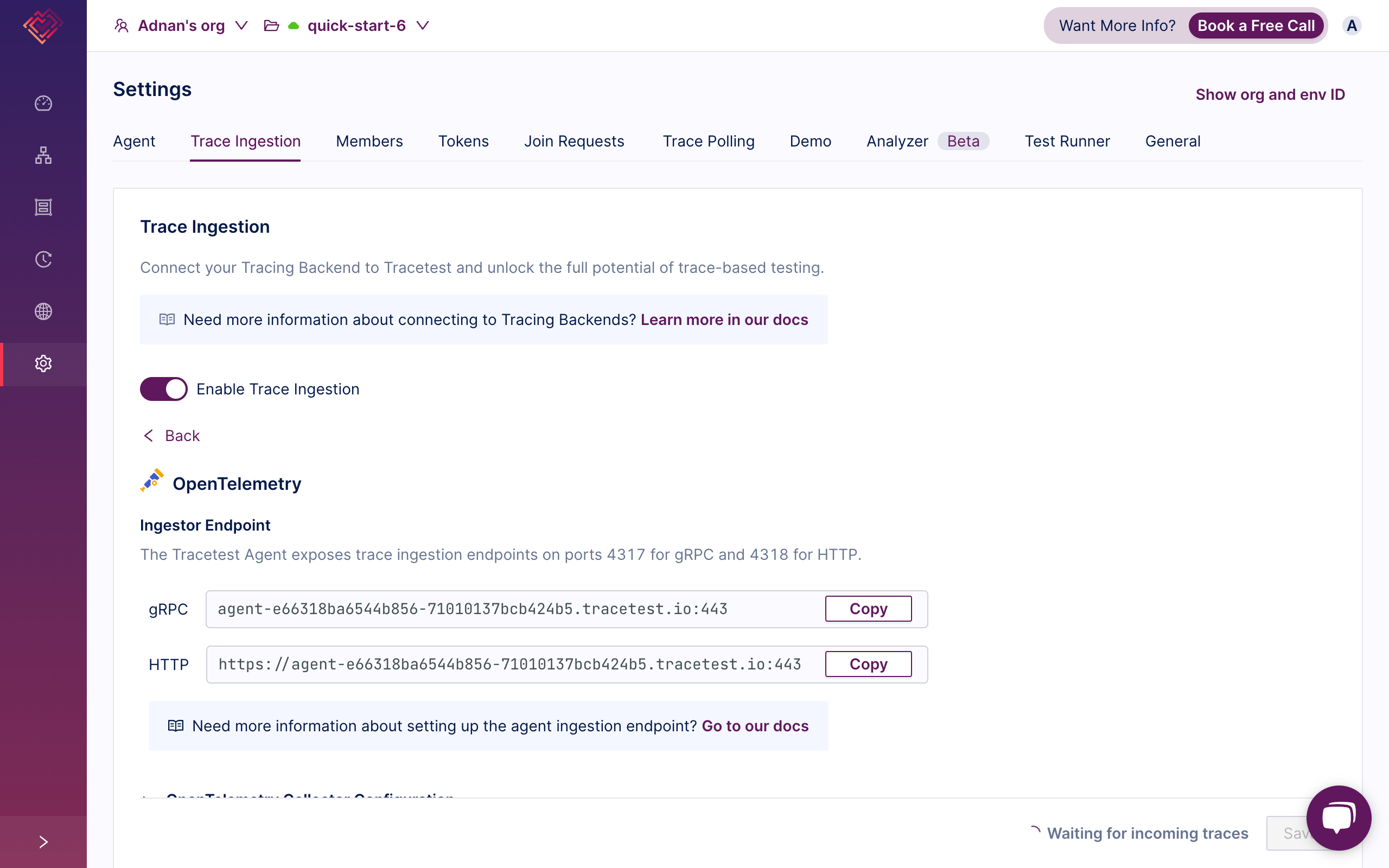Open the General tab
The height and width of the screenshot is (868, 1389).
point(1173,141)
